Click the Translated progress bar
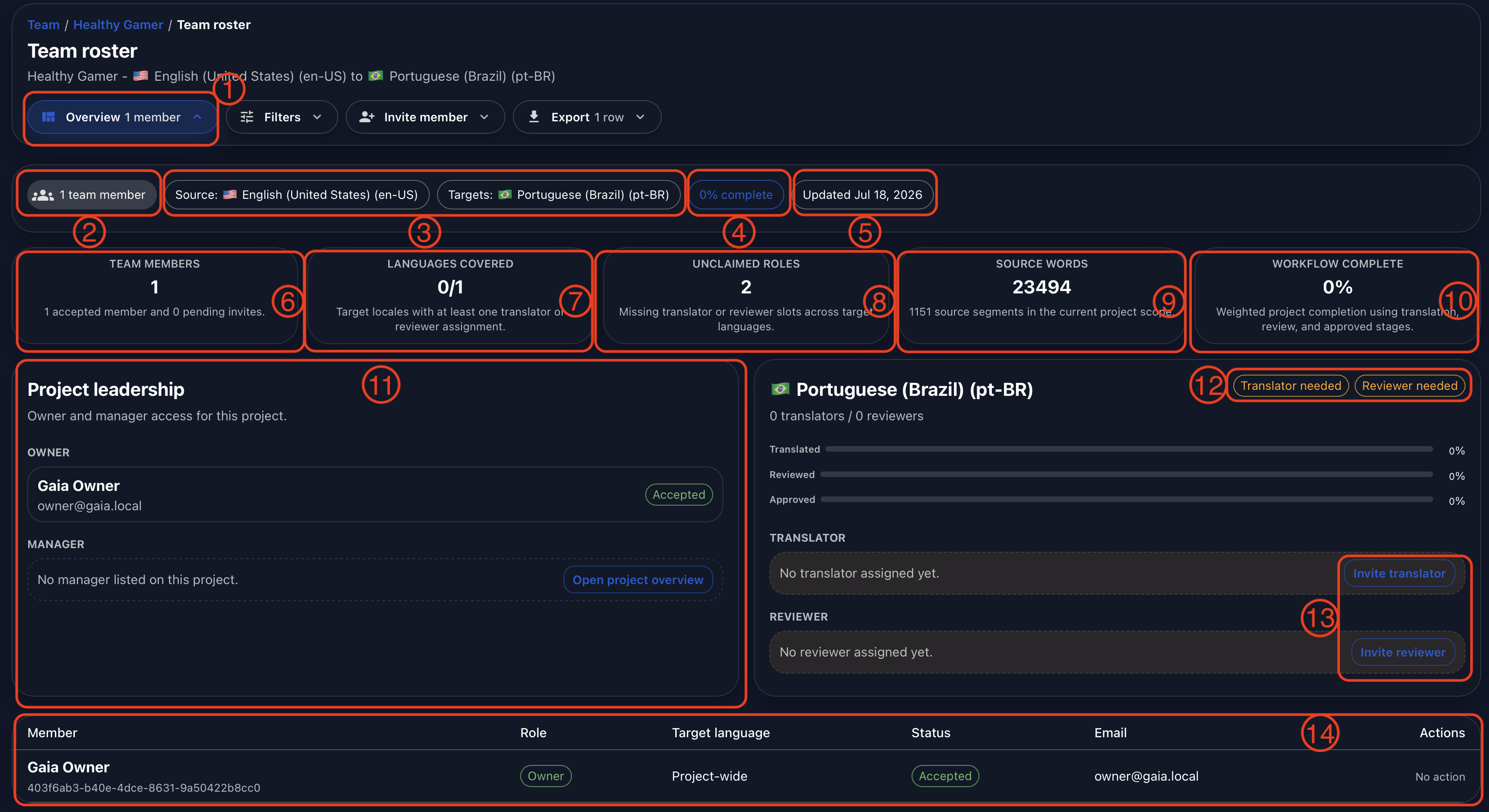1489x812 pixels. [x=1129, y=449]
